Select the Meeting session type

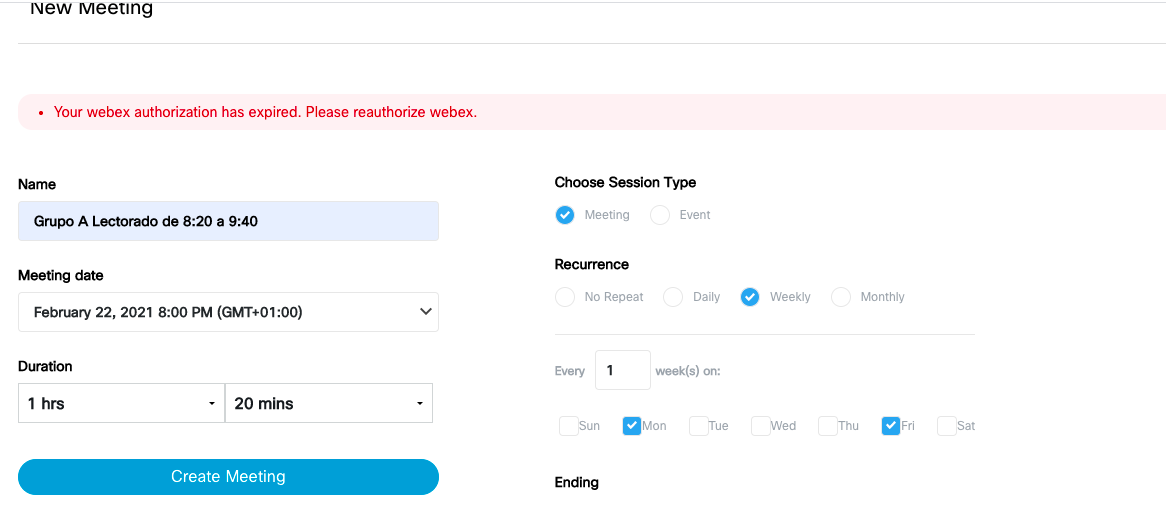pyautogui.click(x=565, y=215)
